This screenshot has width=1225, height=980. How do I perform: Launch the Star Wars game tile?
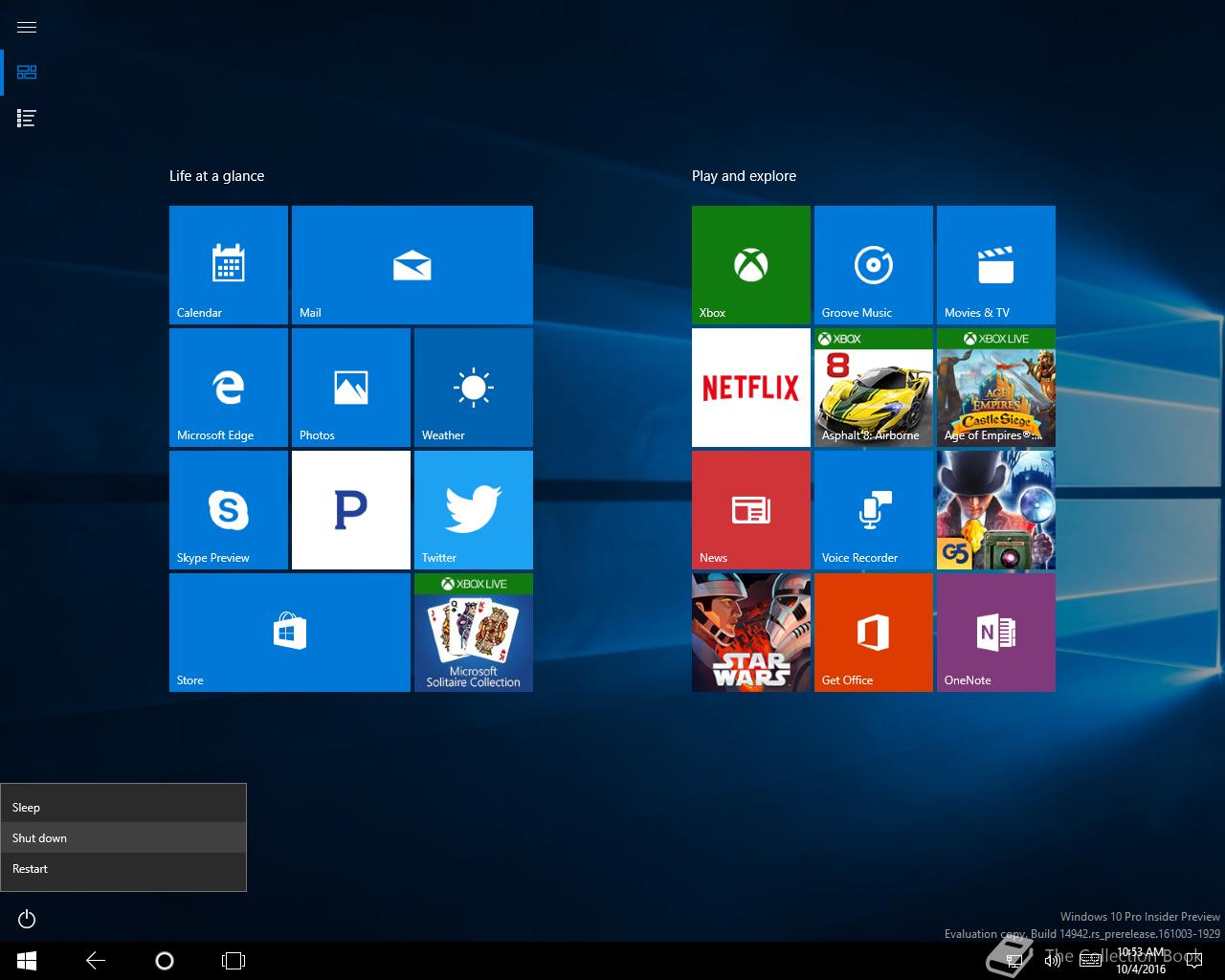point(751,633)
